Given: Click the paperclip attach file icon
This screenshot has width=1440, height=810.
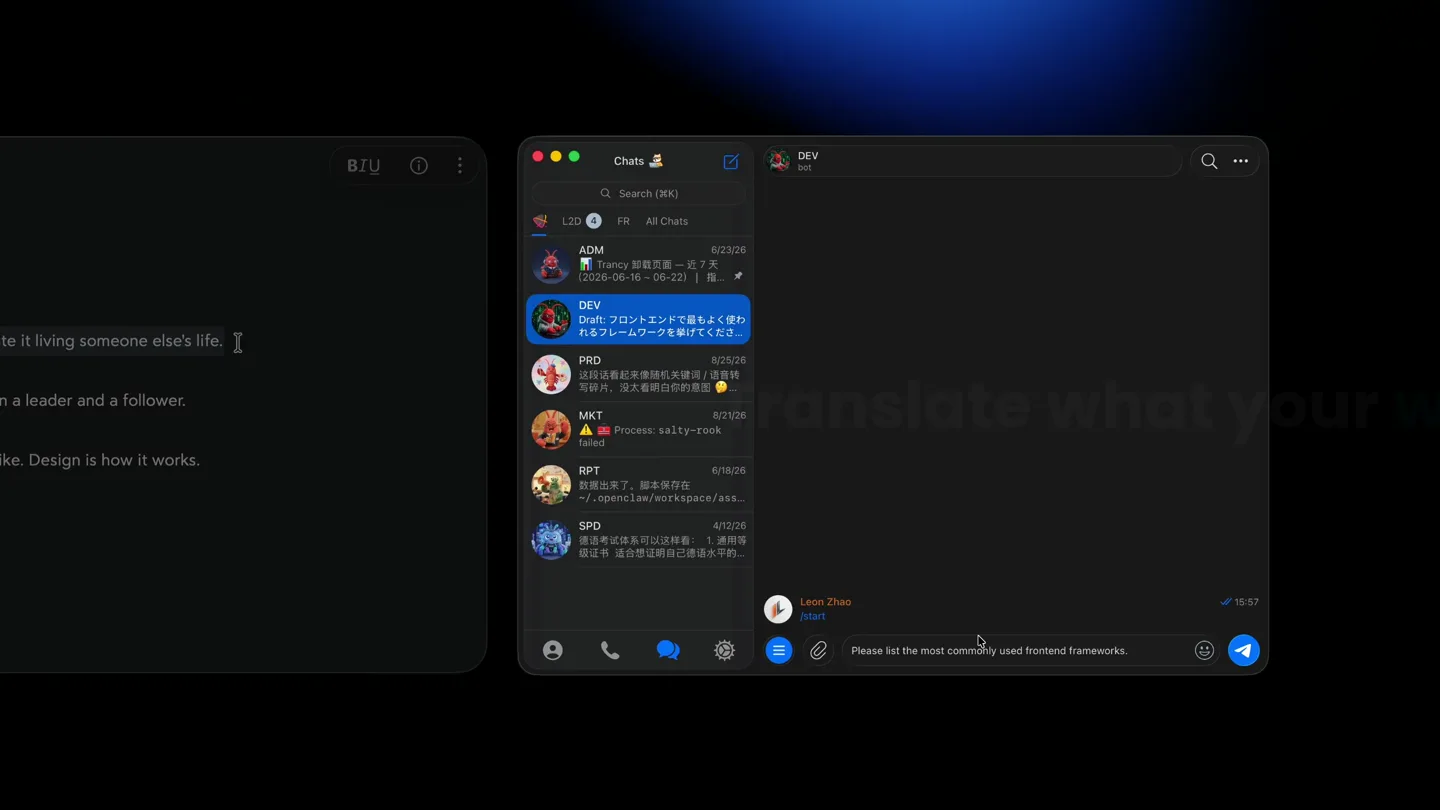Looking at the screenshot, I should [818, 651].
